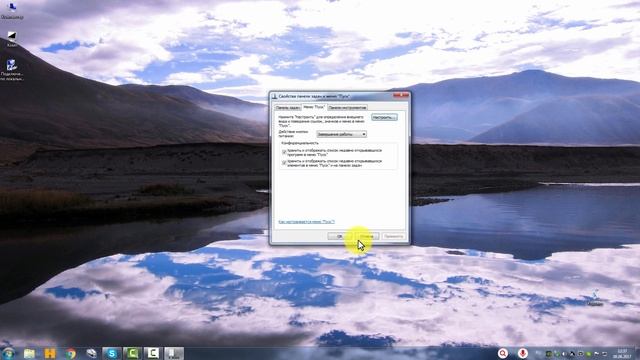Switch to the Toolbars tab
Image resolution: width=640 pixels, height=360 pixels.
pos(347,108)
